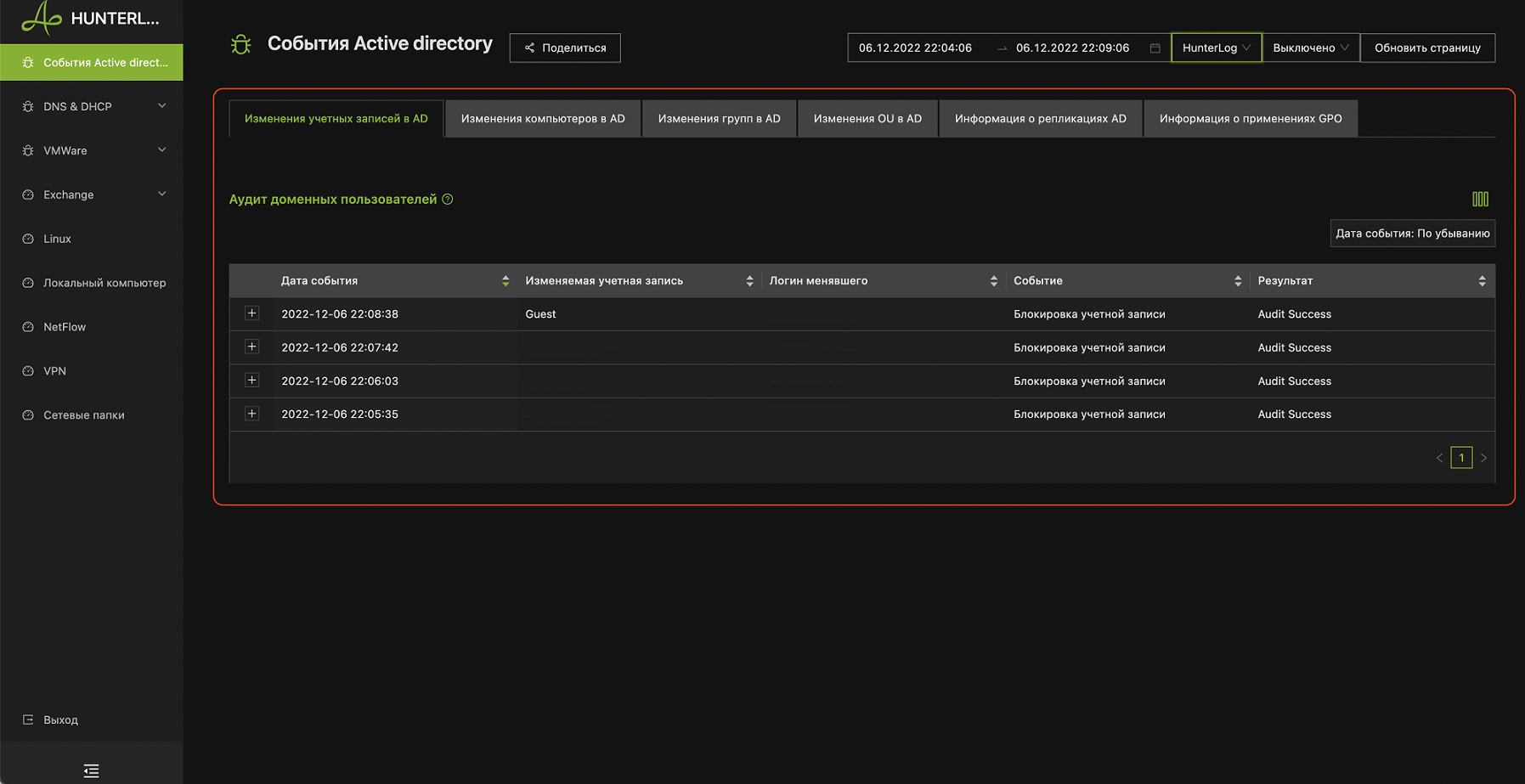Screen dimensions: 1525x784
Task: Switch to Изменения компьютеров в AD tab
Action: pyautogui.click(x=543, y=118)
